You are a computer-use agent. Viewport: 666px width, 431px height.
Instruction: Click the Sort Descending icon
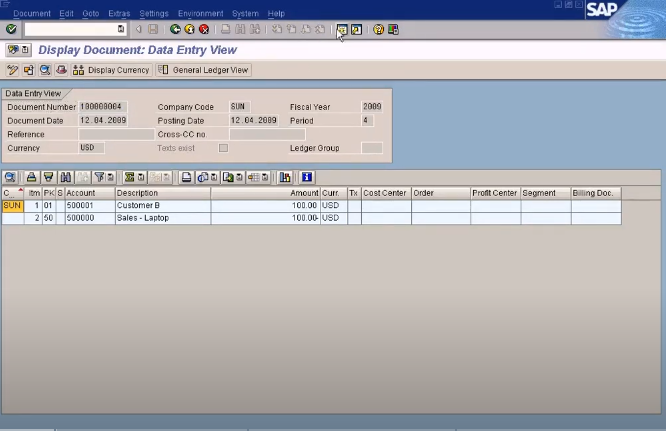48,177
